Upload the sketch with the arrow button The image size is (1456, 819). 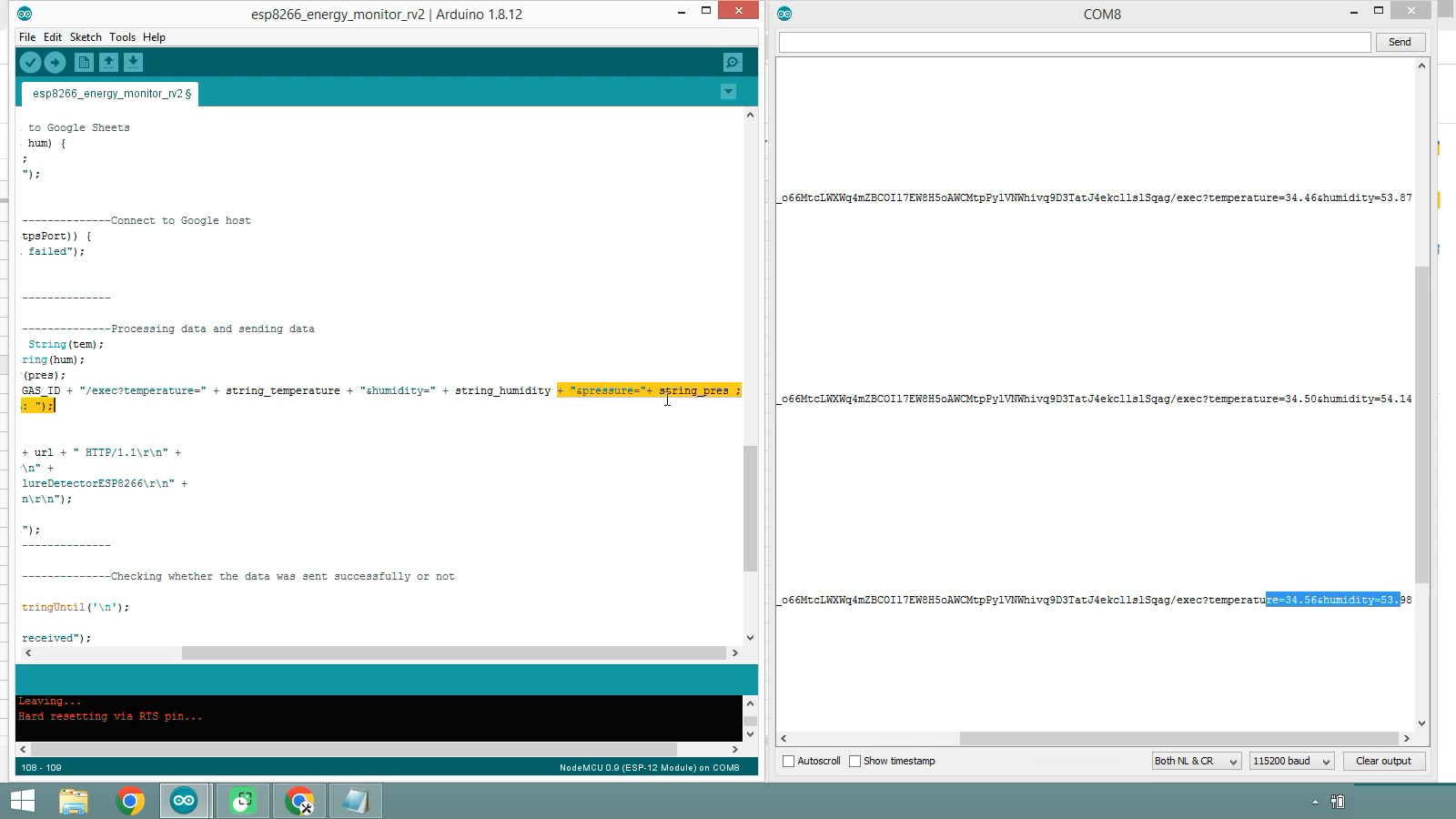55,62
